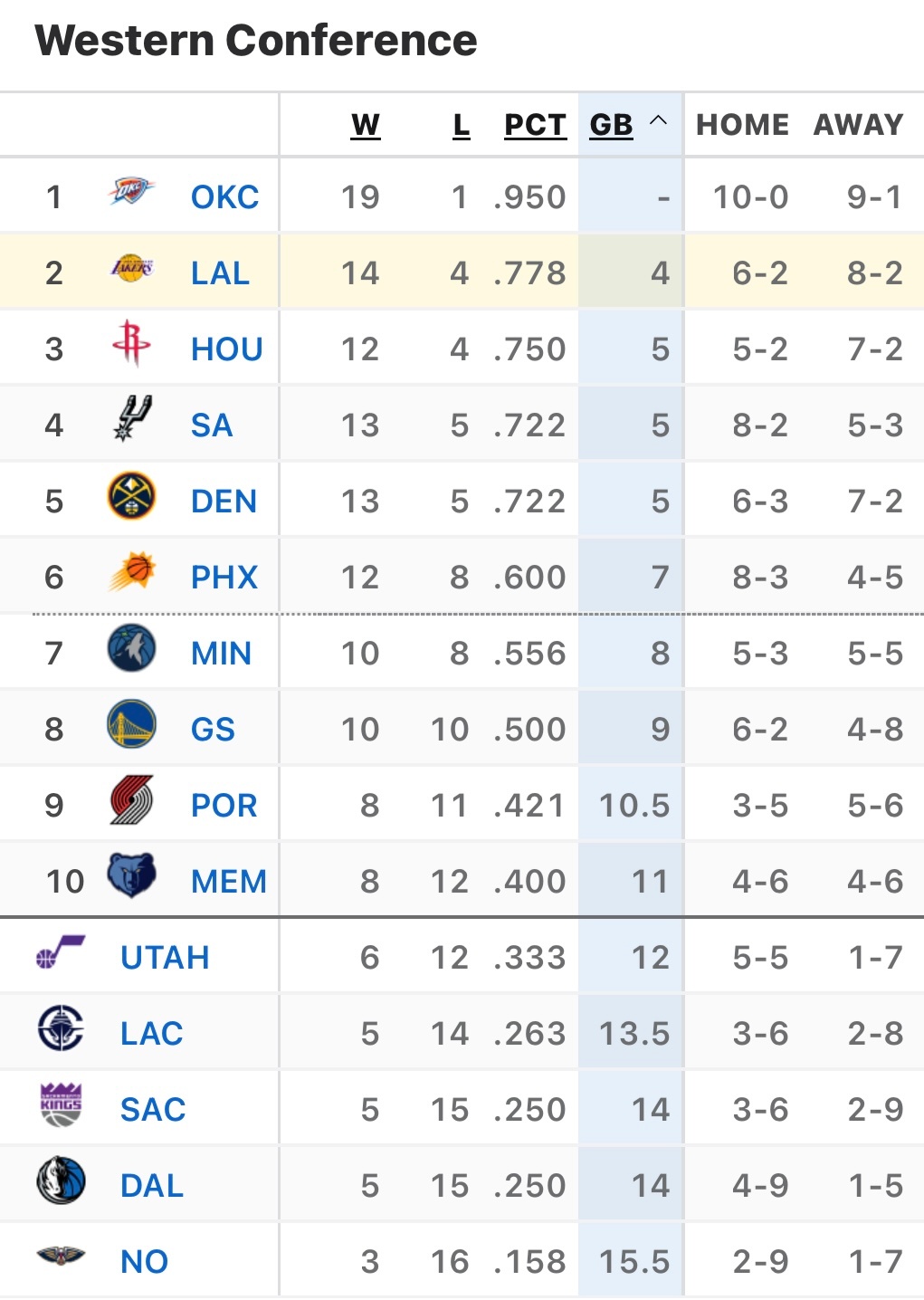Click the Golden State Warriors logo
This screenshot has width=924, height=1300.
[x=131, y=725]
